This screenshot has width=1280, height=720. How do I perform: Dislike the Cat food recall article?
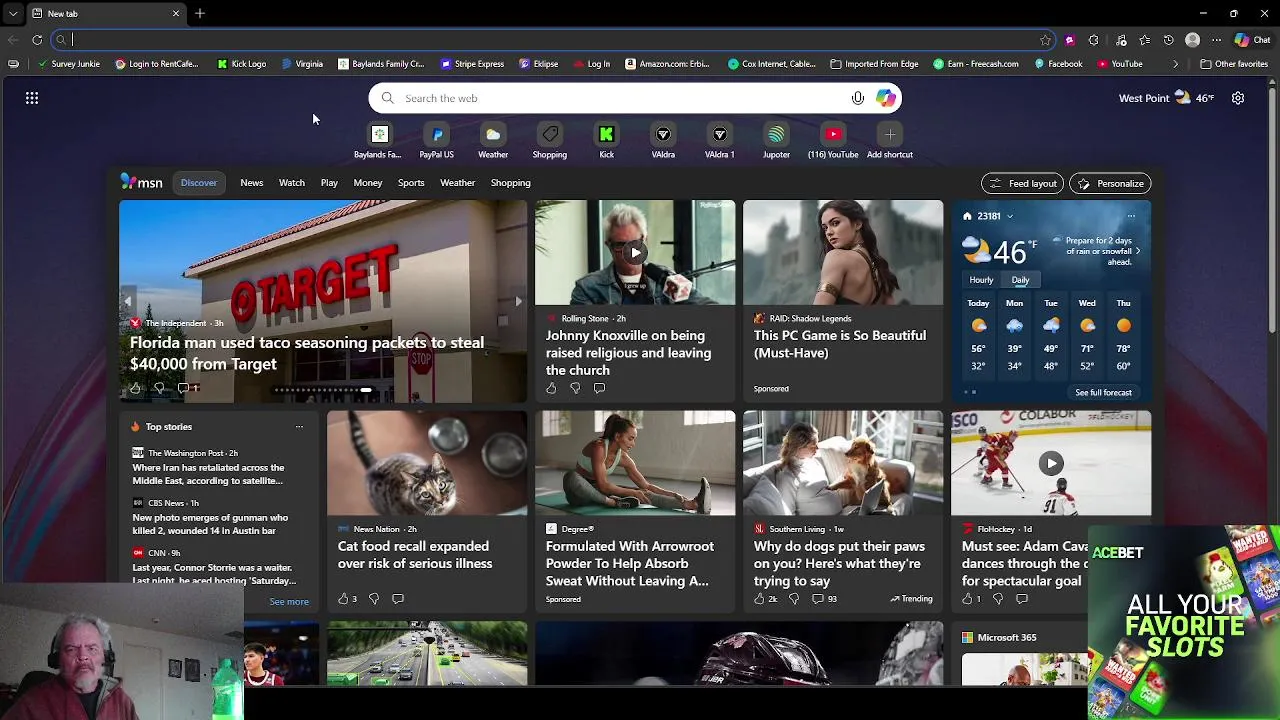pyautogui.click(x=374, y=599)
